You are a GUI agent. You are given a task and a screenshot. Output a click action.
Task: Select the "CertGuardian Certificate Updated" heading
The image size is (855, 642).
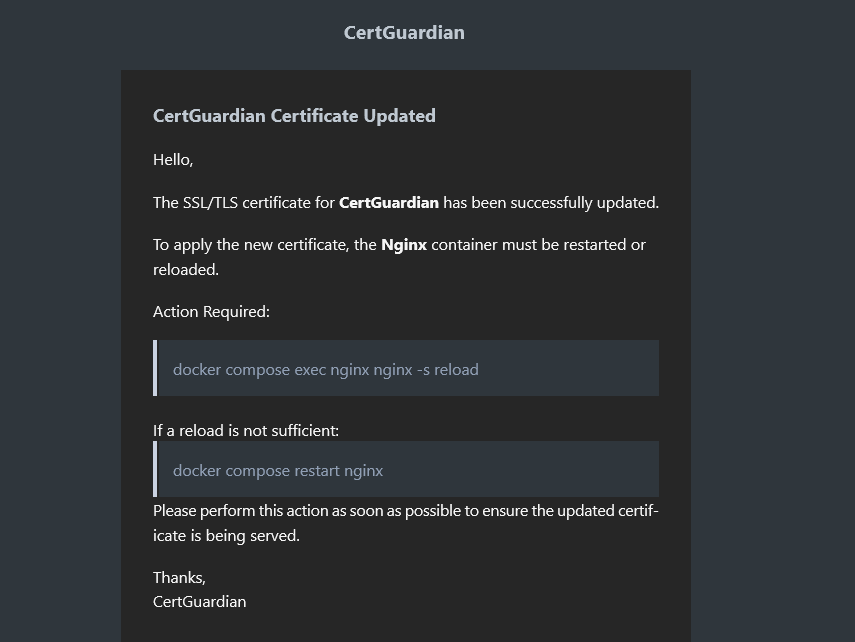click(294, 116)
